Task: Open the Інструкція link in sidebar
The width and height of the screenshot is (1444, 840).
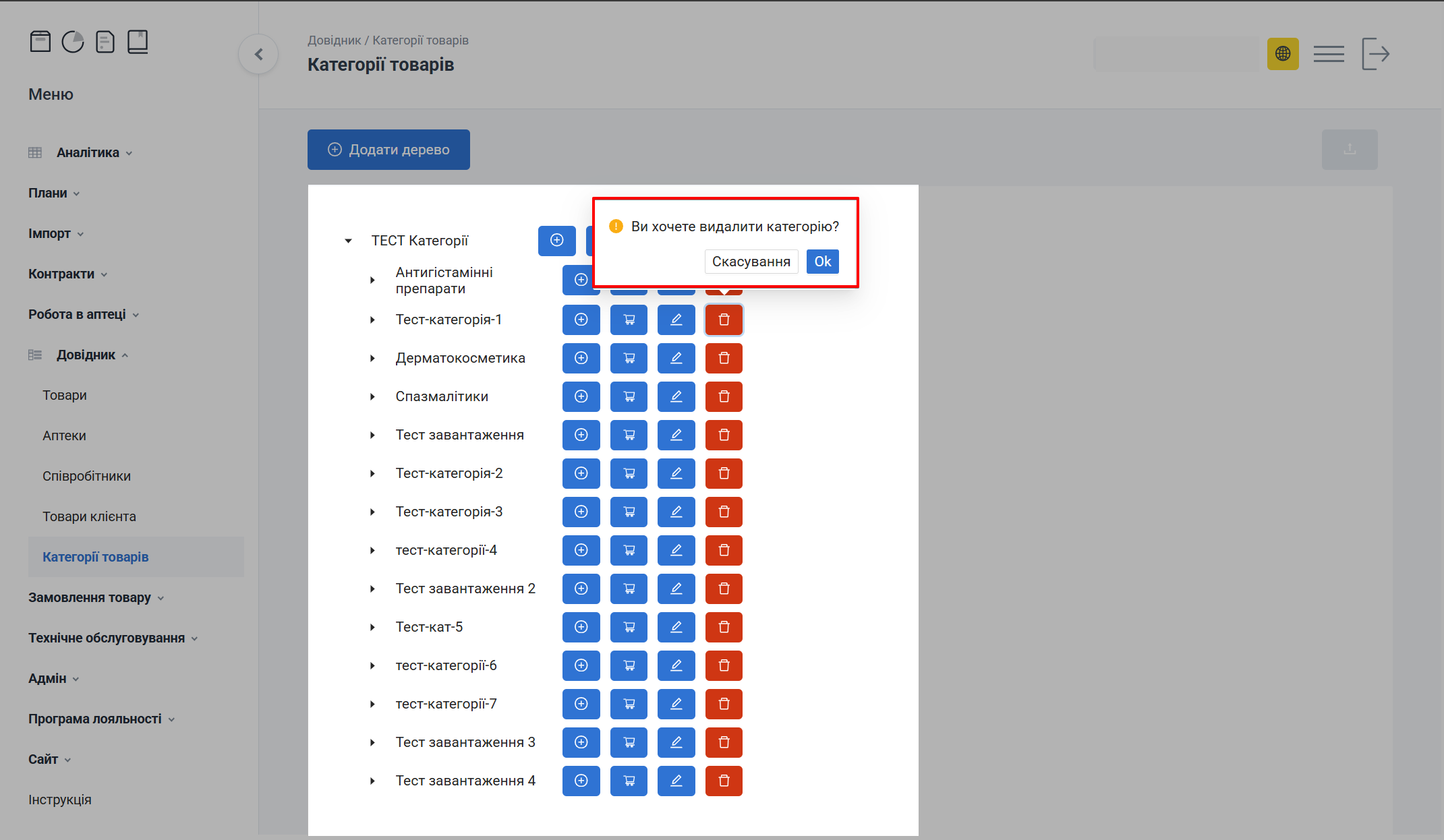Action: pos(60,800)
